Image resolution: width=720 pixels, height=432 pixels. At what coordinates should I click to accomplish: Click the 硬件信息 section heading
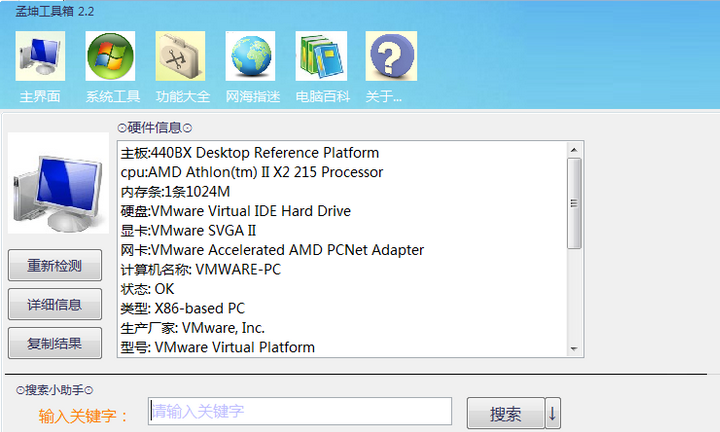(x=155, y=128)
